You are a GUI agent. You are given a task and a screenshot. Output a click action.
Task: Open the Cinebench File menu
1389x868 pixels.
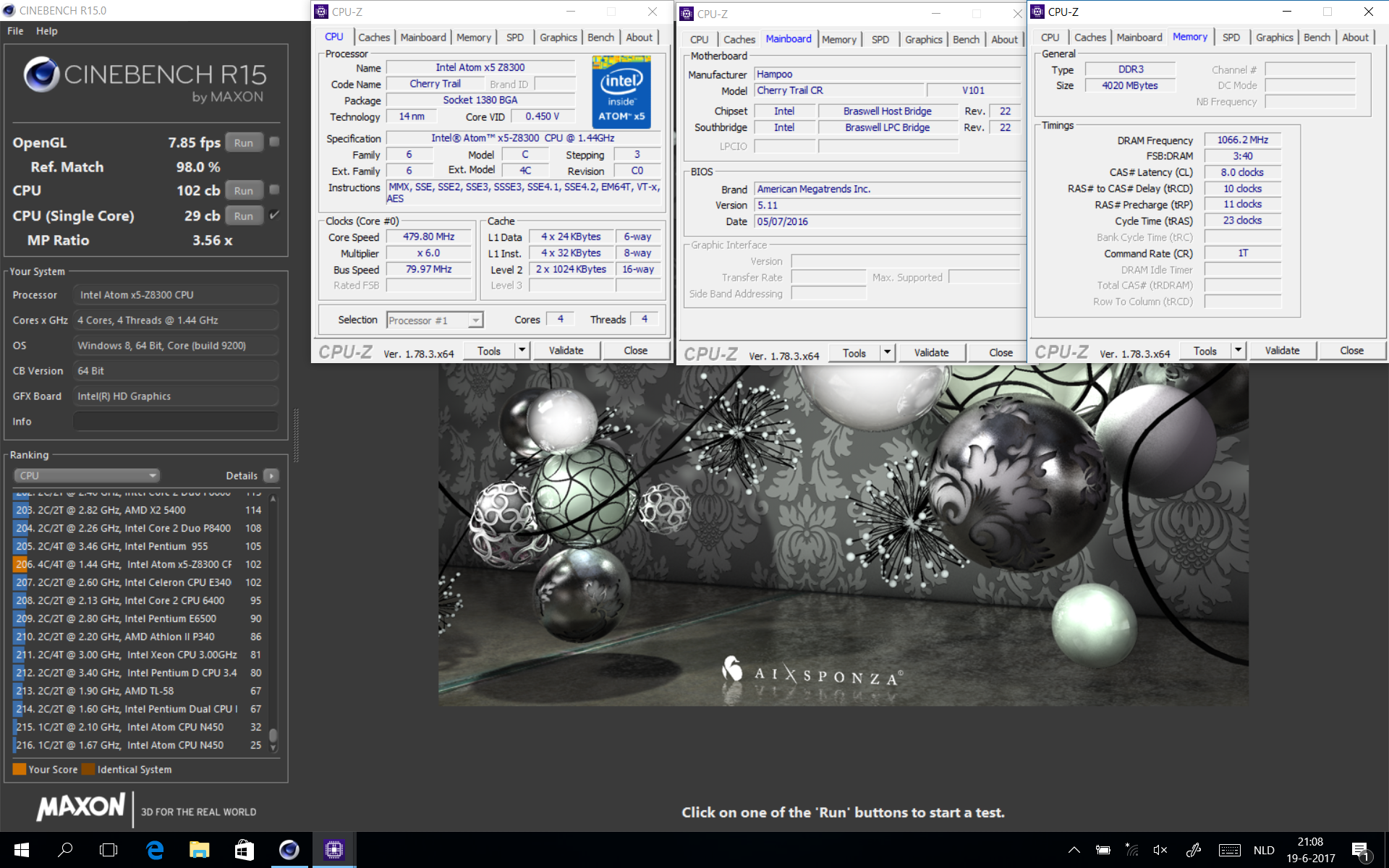coord(15,31)
